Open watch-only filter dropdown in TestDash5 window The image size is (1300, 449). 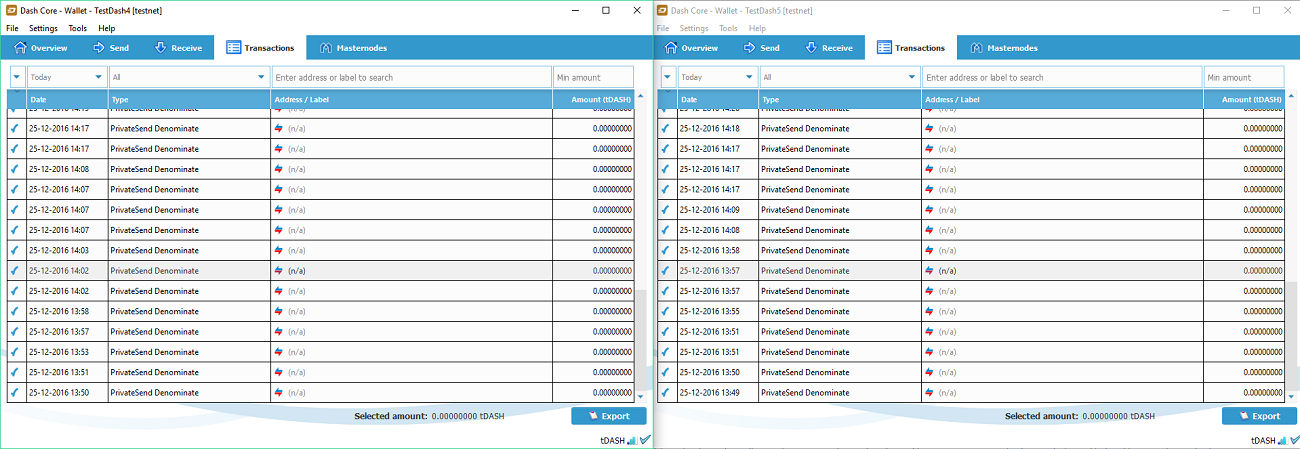[x=667, y=77]
